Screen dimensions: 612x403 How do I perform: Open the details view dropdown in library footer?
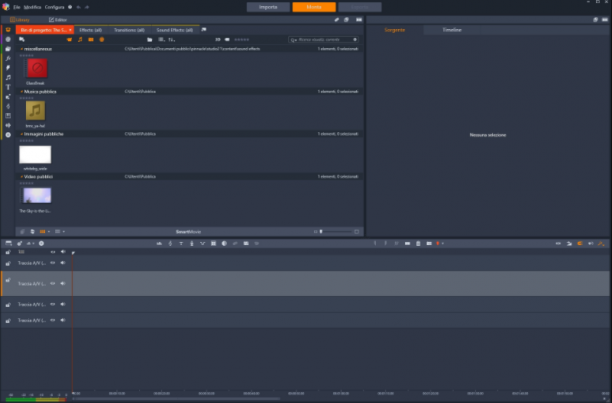(64, 232)
